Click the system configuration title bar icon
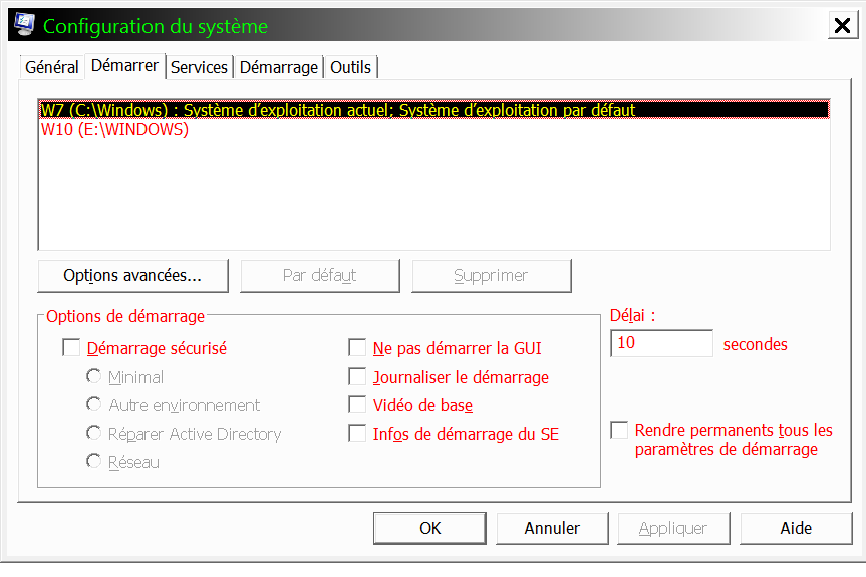This screenshot has height=577, width=866. (24, 25)
